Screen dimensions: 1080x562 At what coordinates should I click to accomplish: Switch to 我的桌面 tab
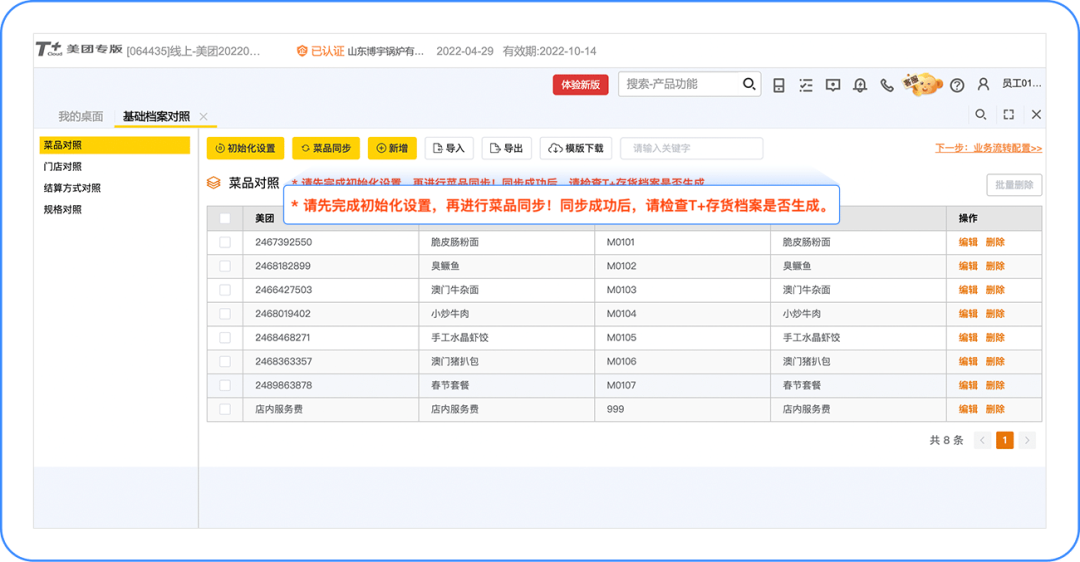pyautogui.click(x=80, y=116)
